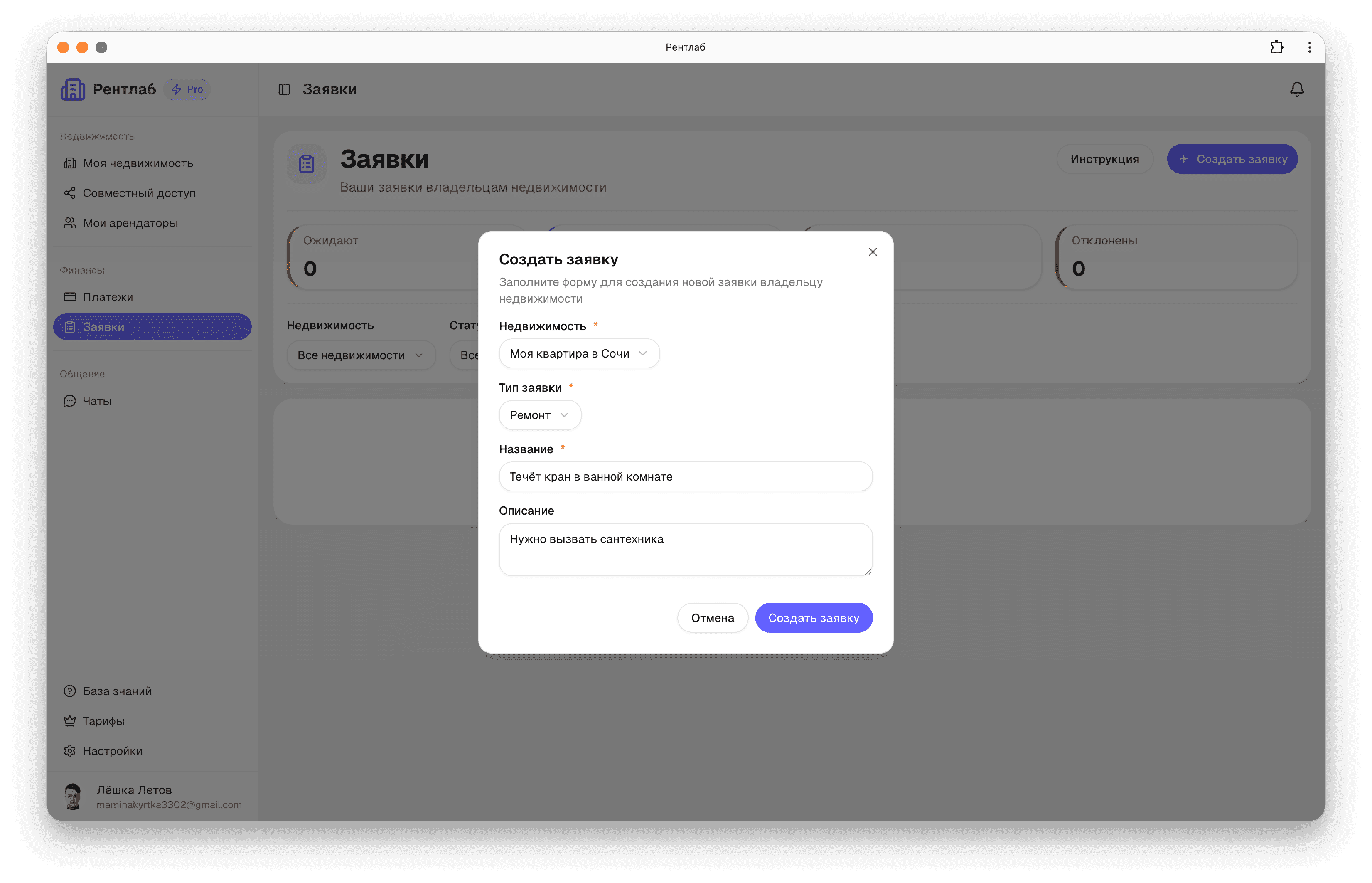Open the Все недвижимости filter dropdown
The image size is (1372, 883).
[x=361, y=355]
